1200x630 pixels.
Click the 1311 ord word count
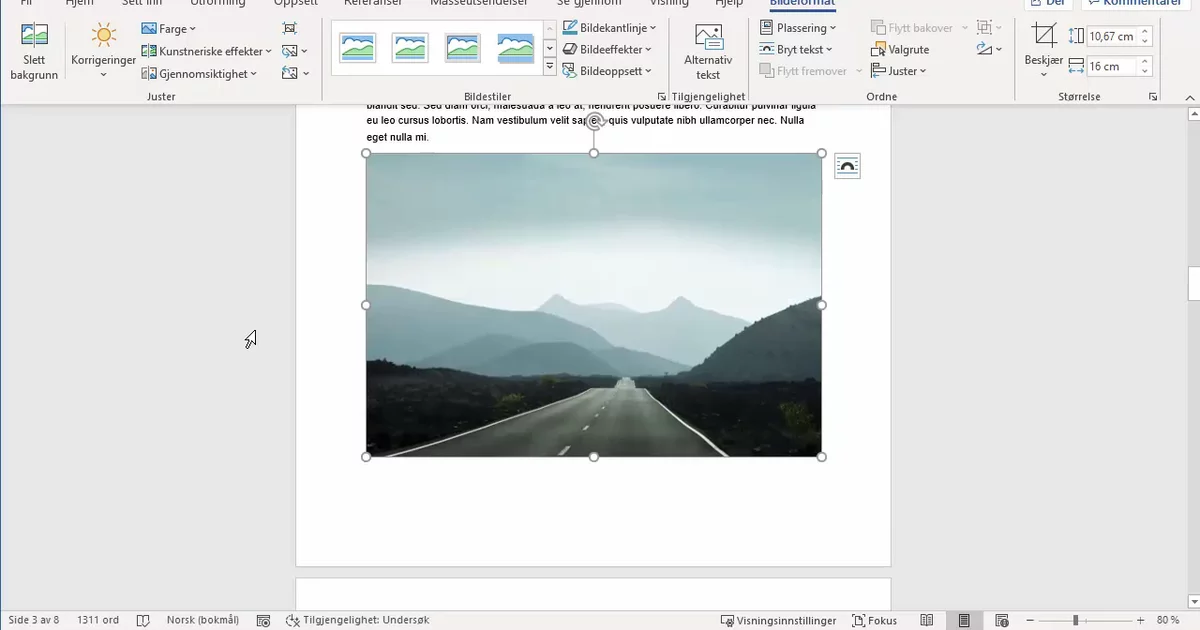98,620
